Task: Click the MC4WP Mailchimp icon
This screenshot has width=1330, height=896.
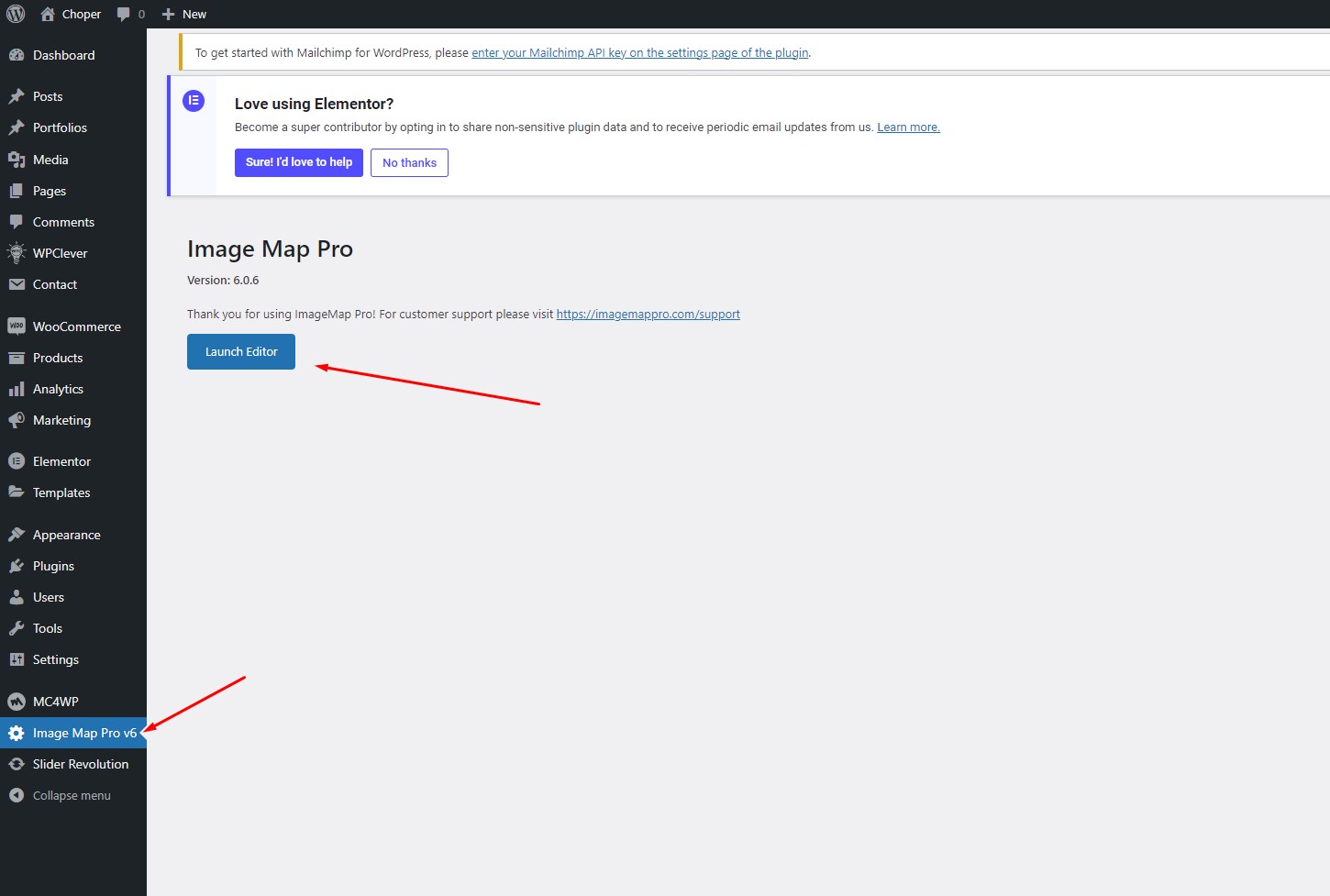Action: click(17, 702)
